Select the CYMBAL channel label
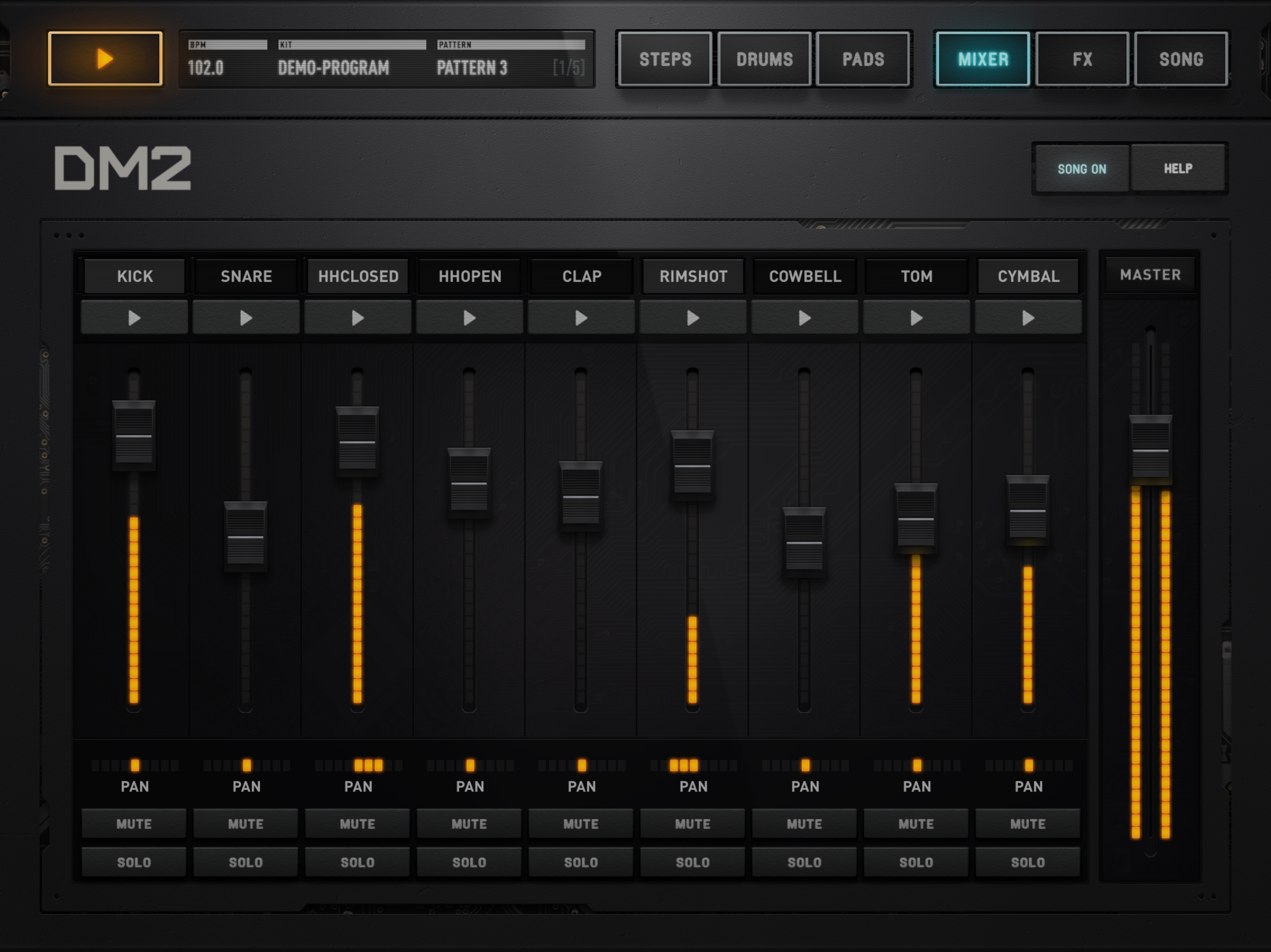The height and width of the screenshot is (952, 1271). (1027, 276)
